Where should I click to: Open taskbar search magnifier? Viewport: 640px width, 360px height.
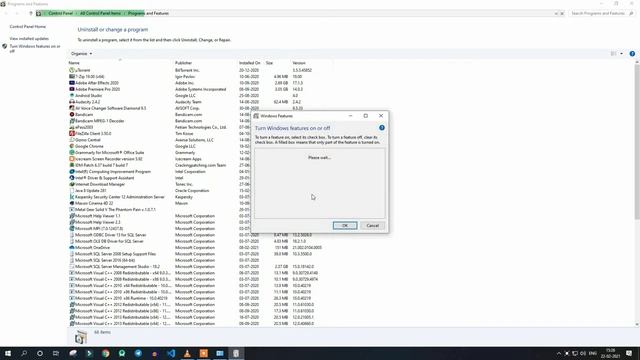pyautogui.click(x=24, y=353)
